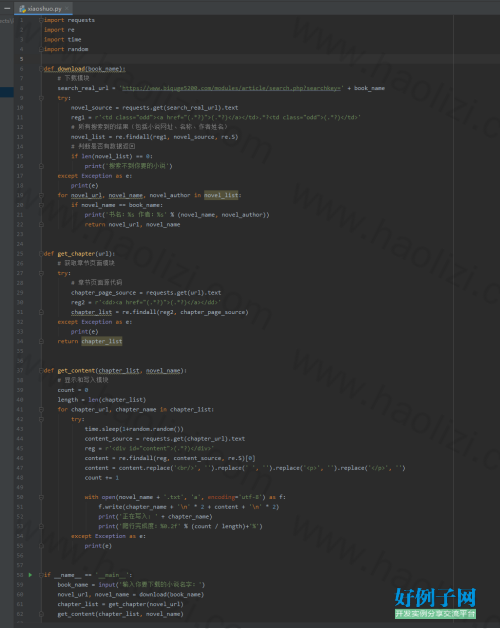Click the hide panel minus icon
Screen dimensions: 500x629
point(7,8)
